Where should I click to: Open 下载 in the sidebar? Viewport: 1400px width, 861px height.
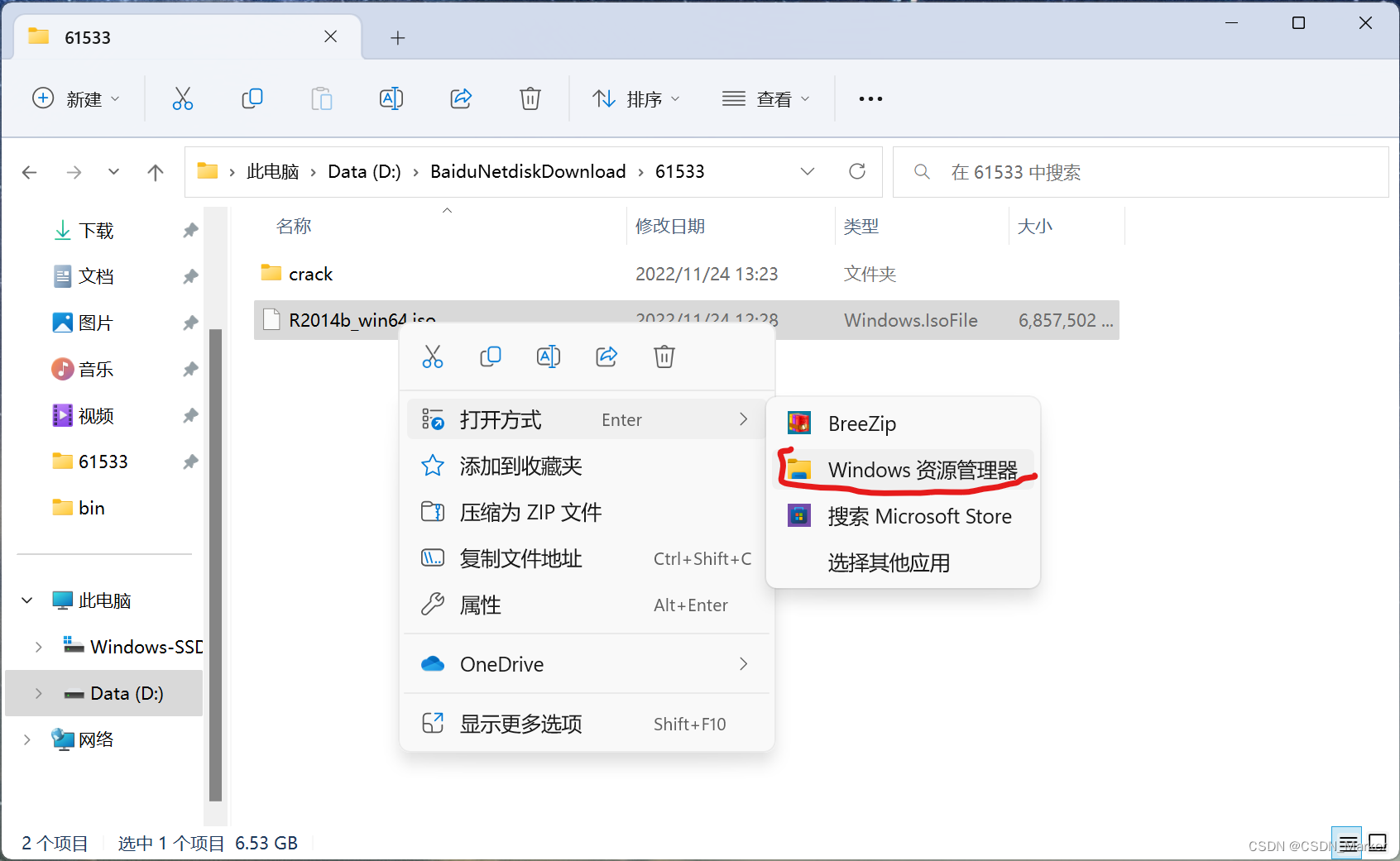click(95, 230)
